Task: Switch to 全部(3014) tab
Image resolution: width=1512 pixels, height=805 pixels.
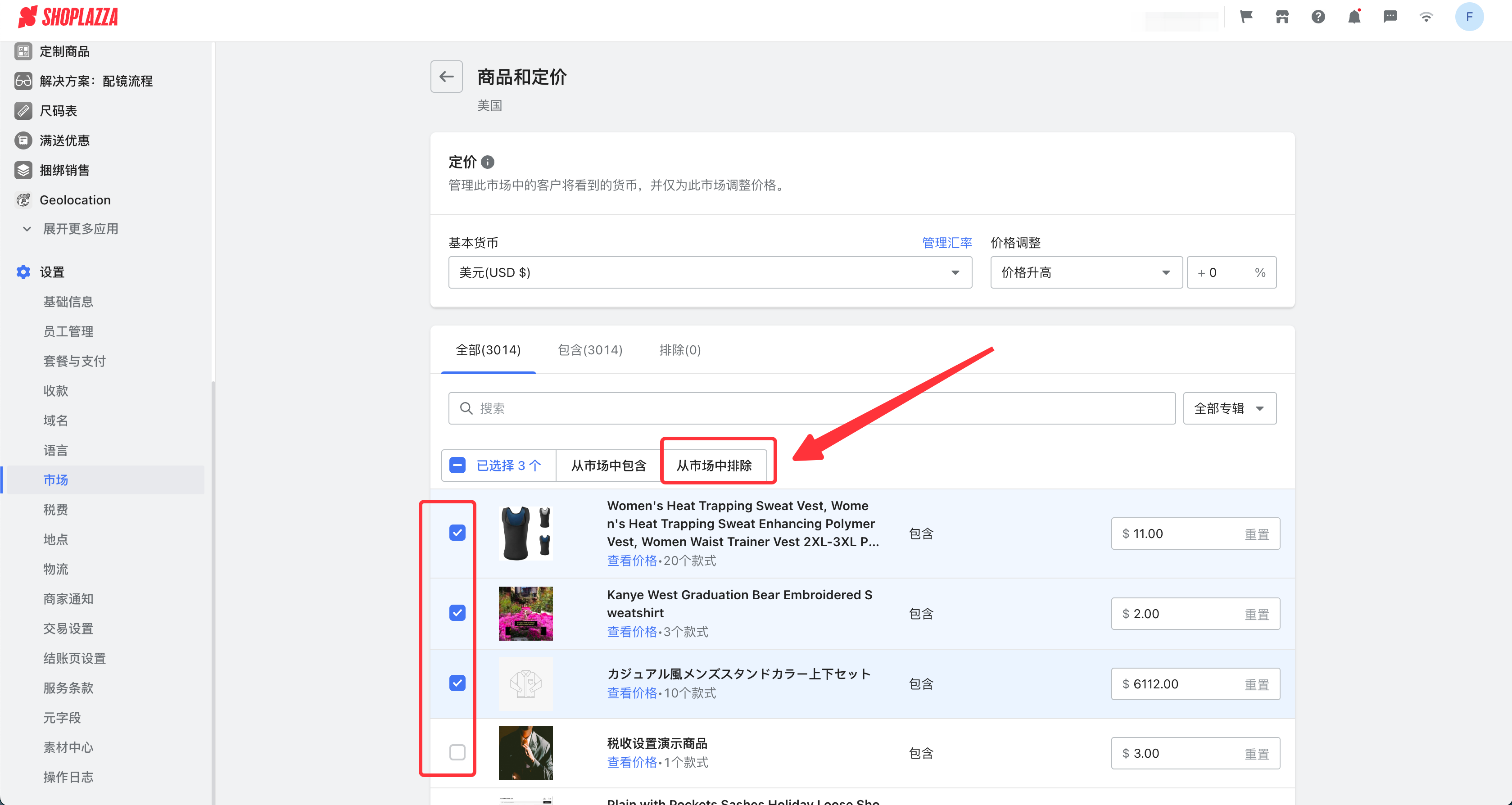Action: click(x=489, y=350)
